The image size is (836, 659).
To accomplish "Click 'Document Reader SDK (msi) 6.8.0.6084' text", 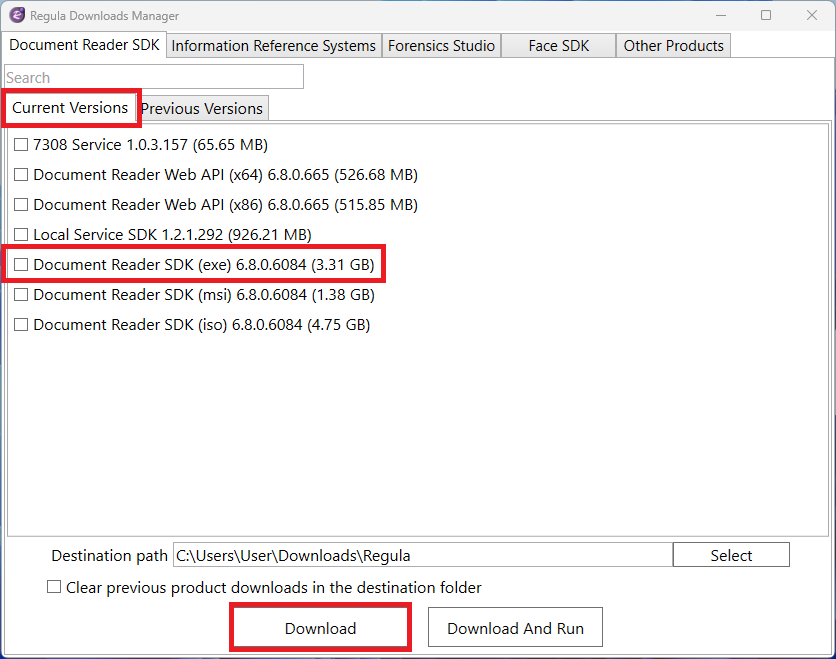I will (x=170, y=294).
